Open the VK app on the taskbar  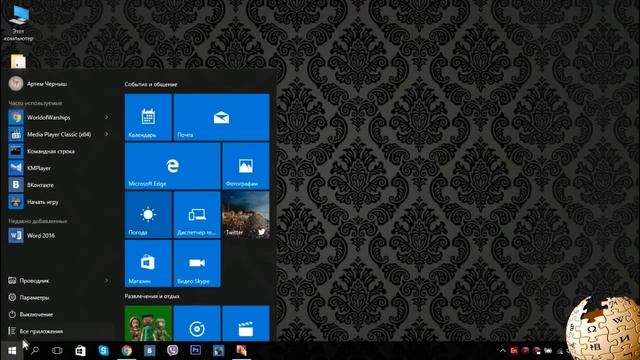tap(150, 351)
